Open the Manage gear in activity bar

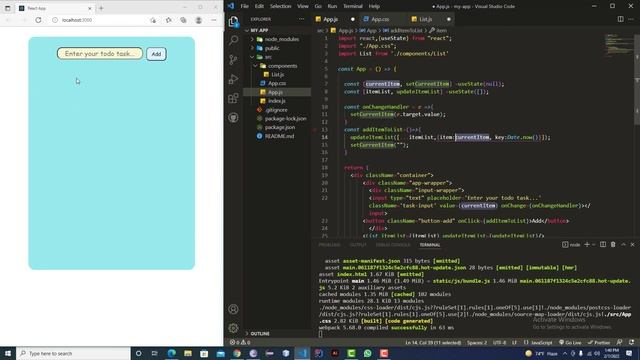pos(233,328)
